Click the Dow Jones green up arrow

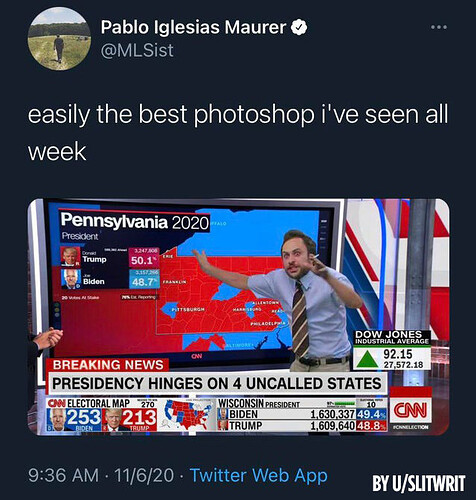point(367,358)
